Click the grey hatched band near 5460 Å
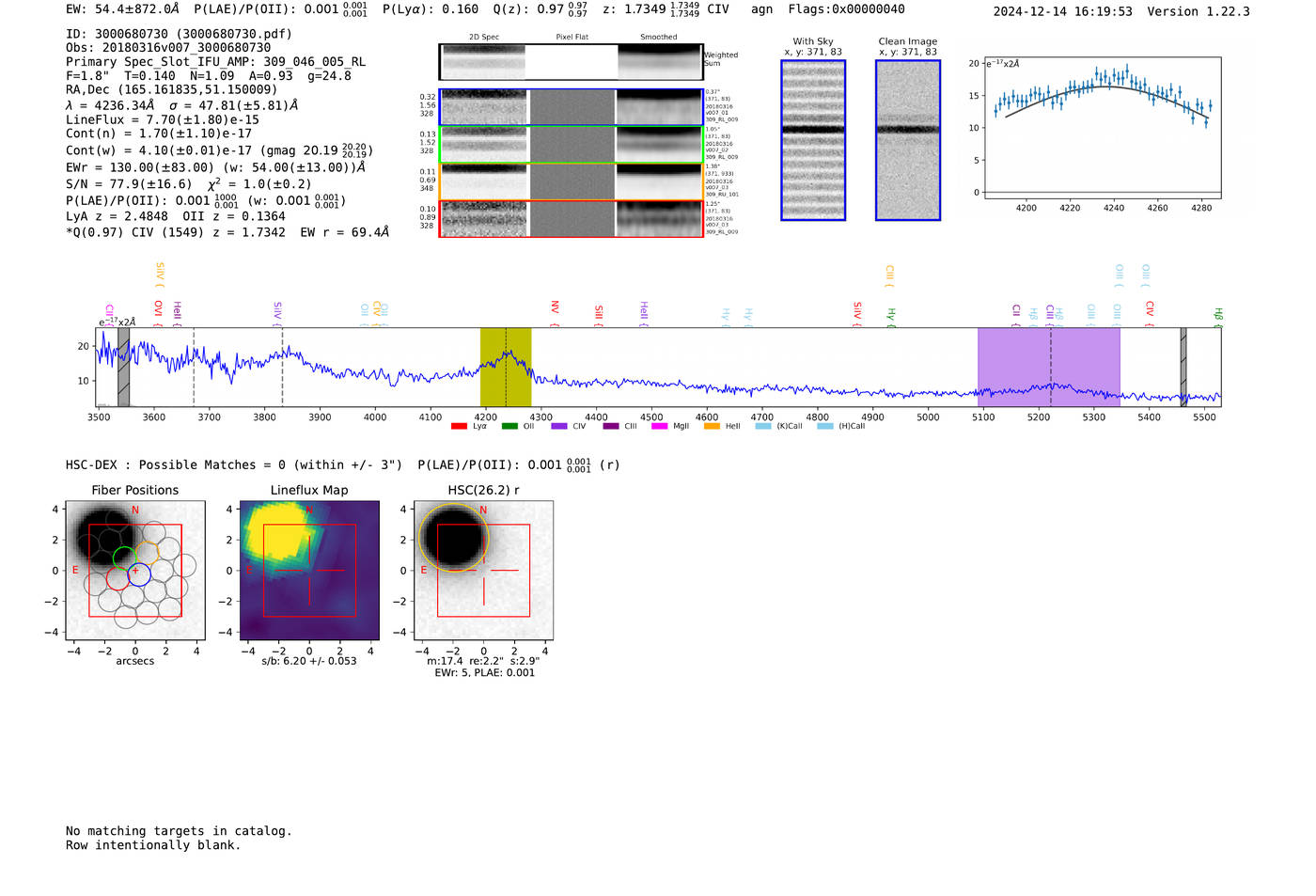The width and height of the screenshot is (1316, 896). [1183, 368]
